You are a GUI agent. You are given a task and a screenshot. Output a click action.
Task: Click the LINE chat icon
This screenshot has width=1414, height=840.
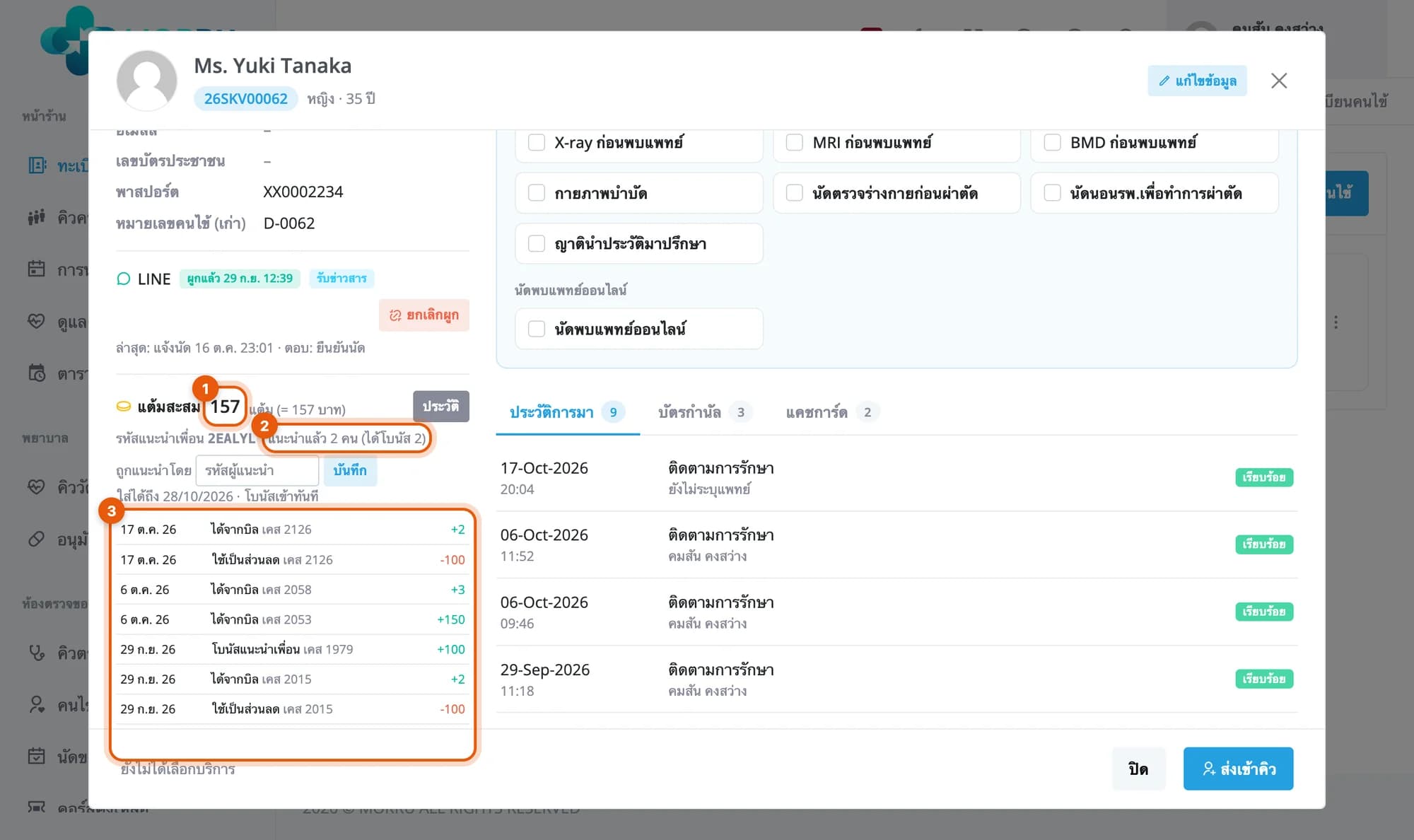124,279
